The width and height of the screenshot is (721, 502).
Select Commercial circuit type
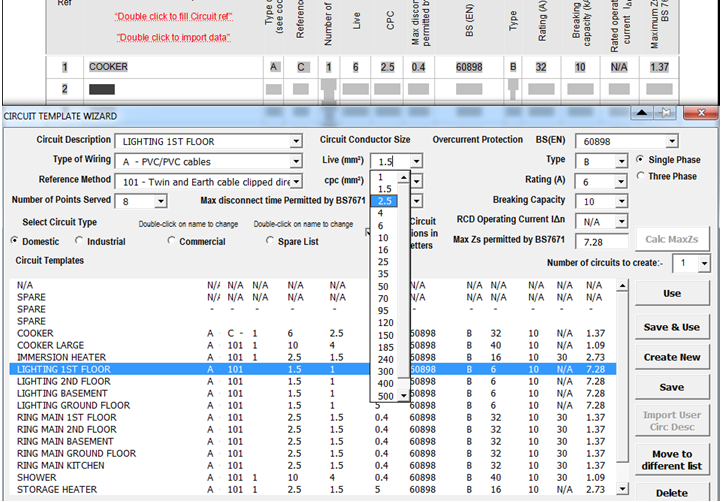(x=173, y=241)
